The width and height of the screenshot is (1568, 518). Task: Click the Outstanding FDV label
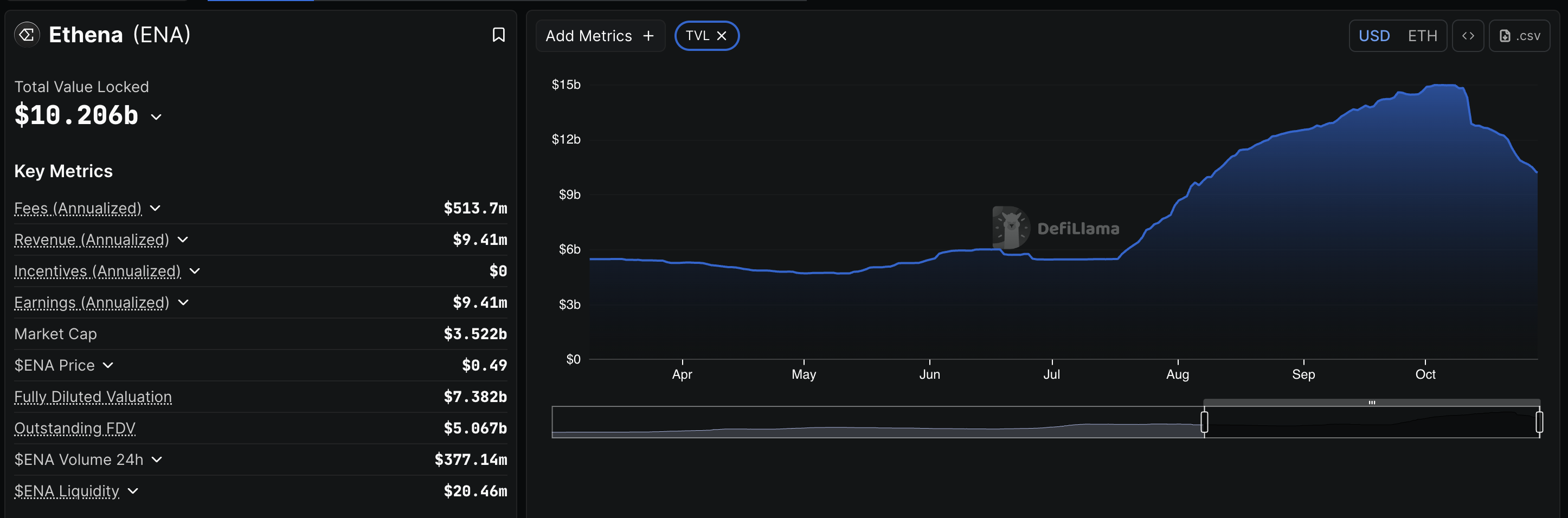click(x=75, y=429)
